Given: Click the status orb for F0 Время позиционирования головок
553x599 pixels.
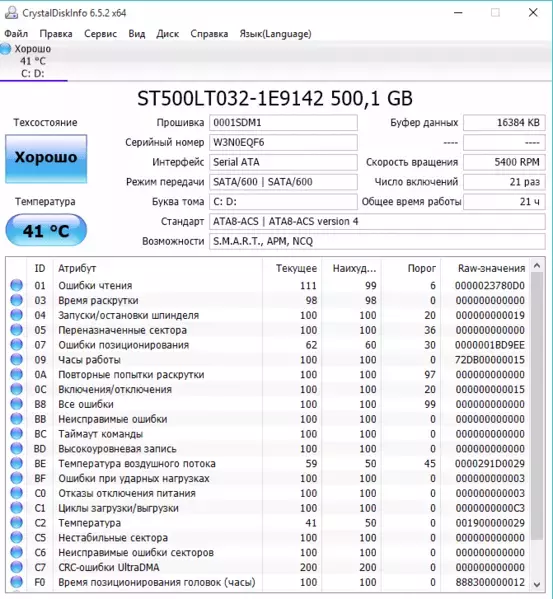Looking at the screenshot, I should point(16,582).
